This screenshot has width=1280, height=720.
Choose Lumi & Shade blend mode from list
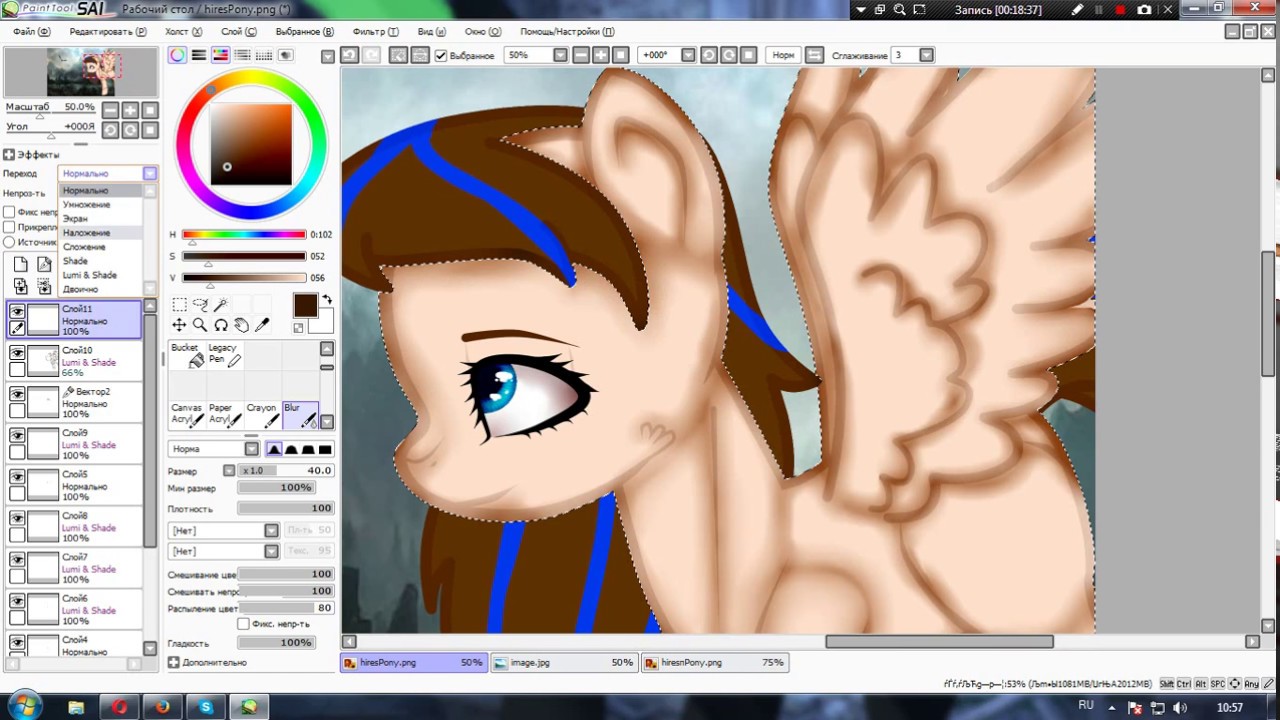(90, 275)
